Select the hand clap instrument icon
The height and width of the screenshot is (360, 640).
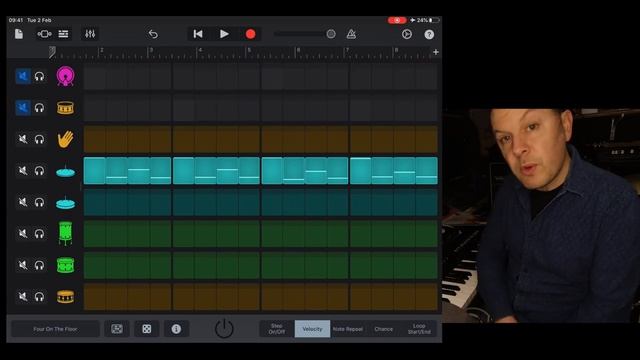(x=65, y=139)
